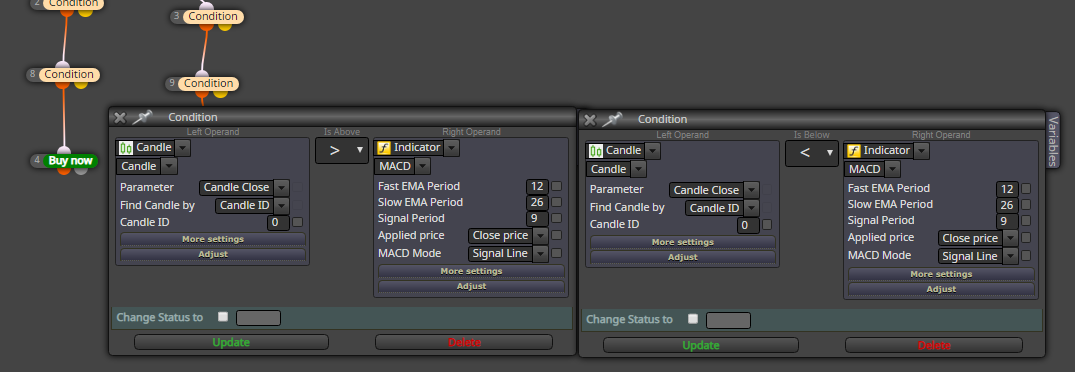
Task: Toggle Applied price checkbox in left panel
Action: pyautogui.click(x=557, y=235)
